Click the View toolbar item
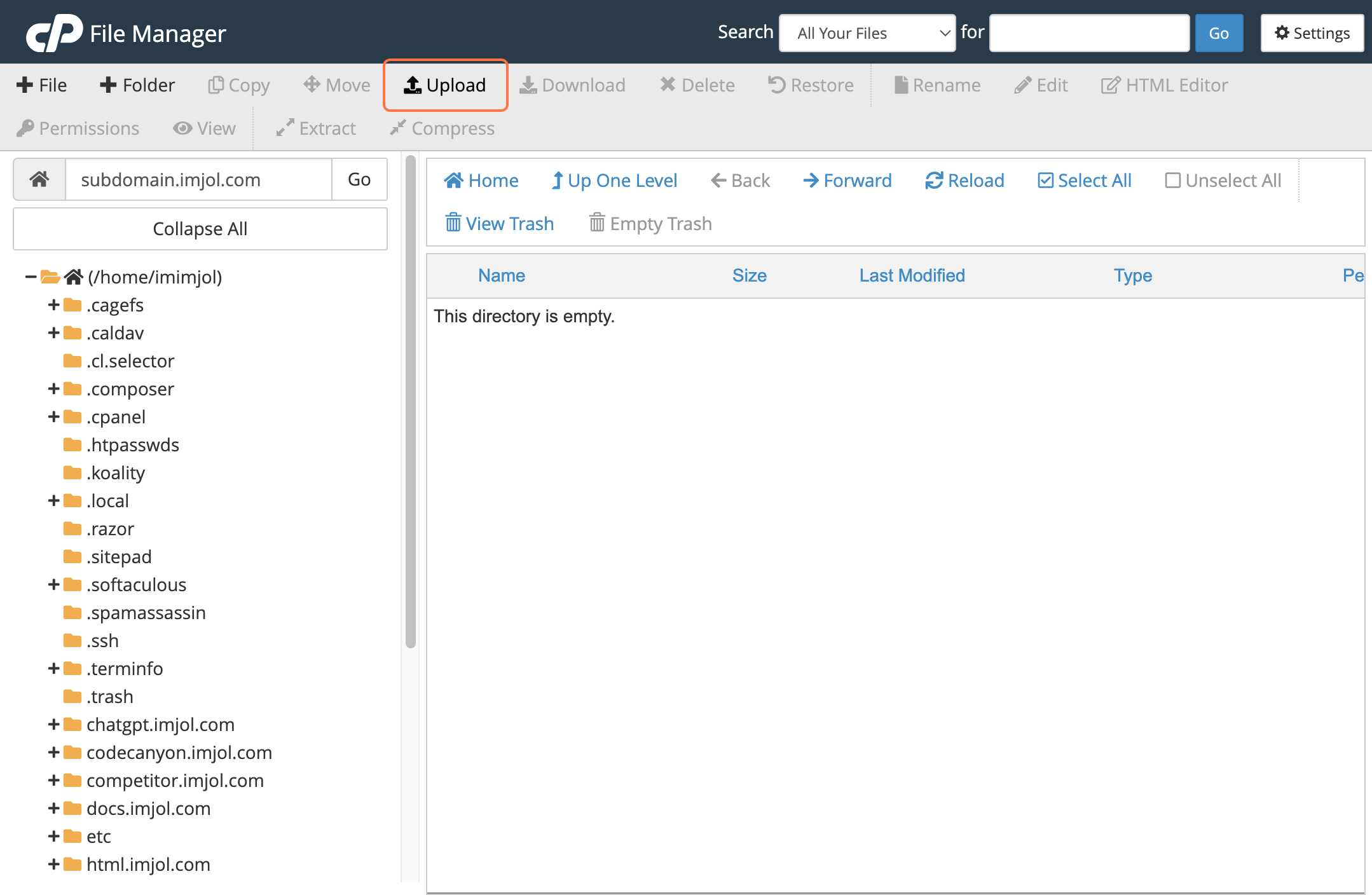The width and height of the screenshot is (1372, 895). point(205,128)
